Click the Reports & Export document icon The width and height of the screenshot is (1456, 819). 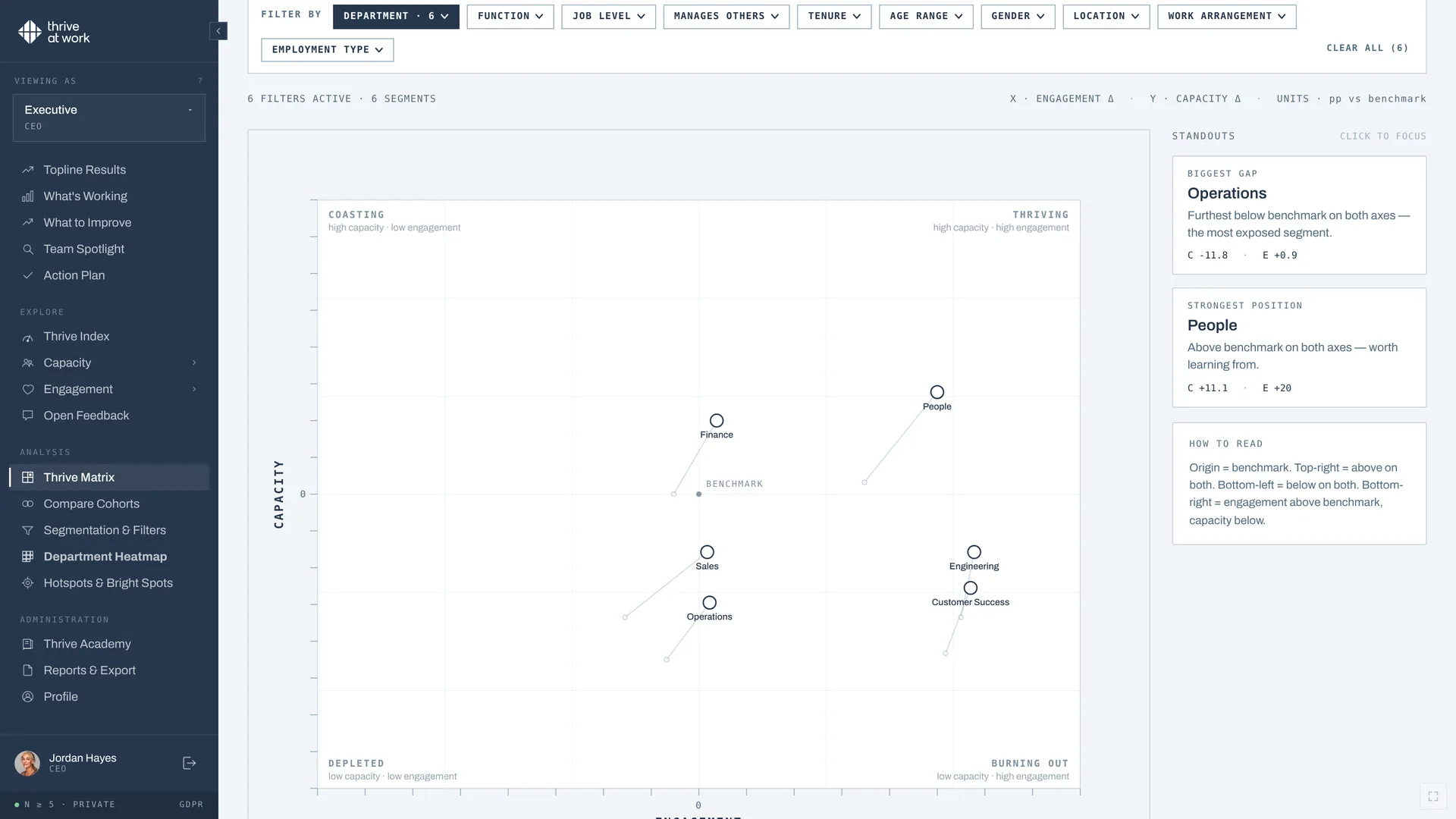click(x=28, y=670)
